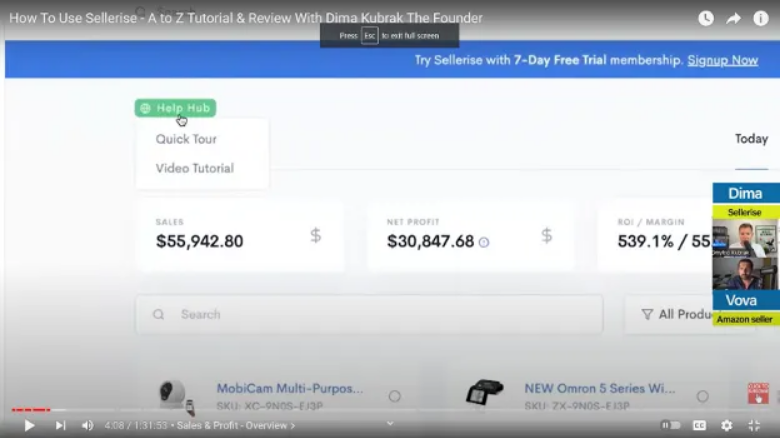
Task: Click the red subscribe overlay icon
Action: point(758,393)
